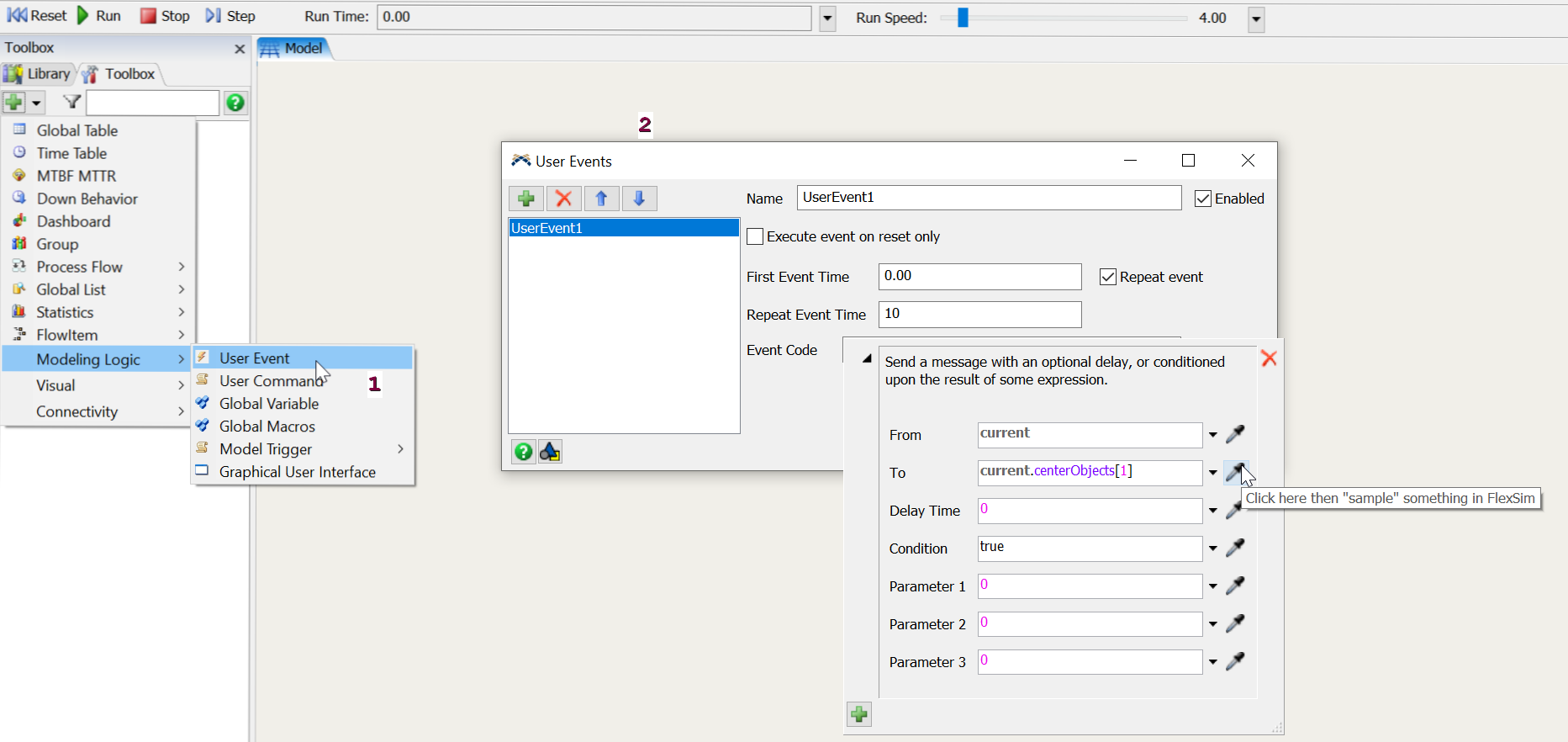The width and height of the screenshot is (1568, 742).
Task: Click the Run button
Action: pyautogui.click(x=99, y=16)
